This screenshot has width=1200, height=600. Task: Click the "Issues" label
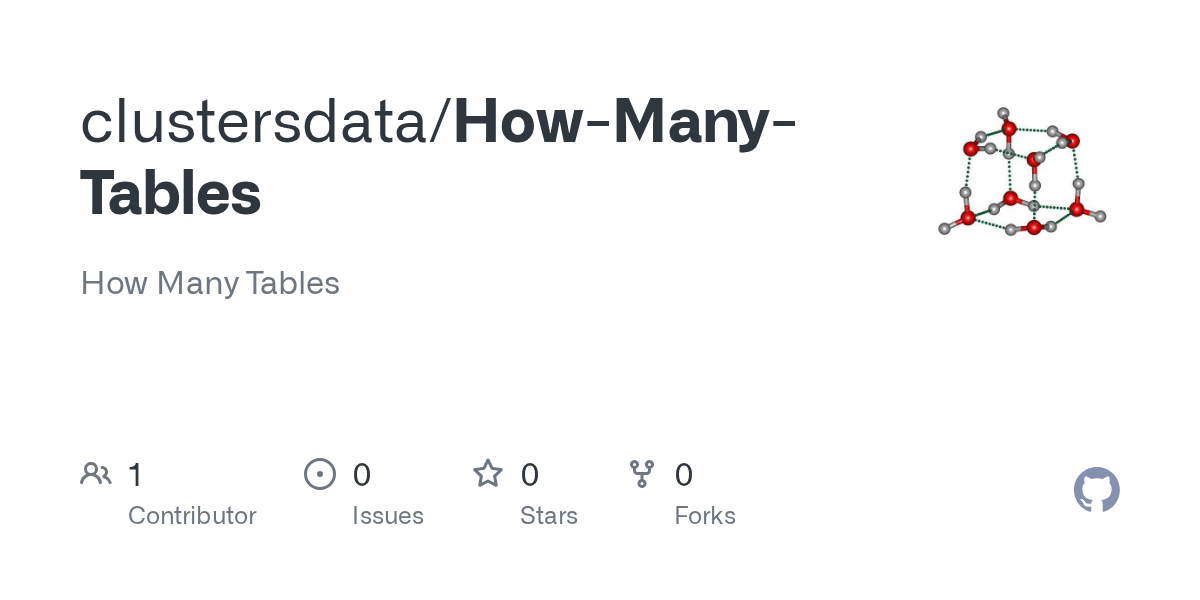tap(388, 516)
